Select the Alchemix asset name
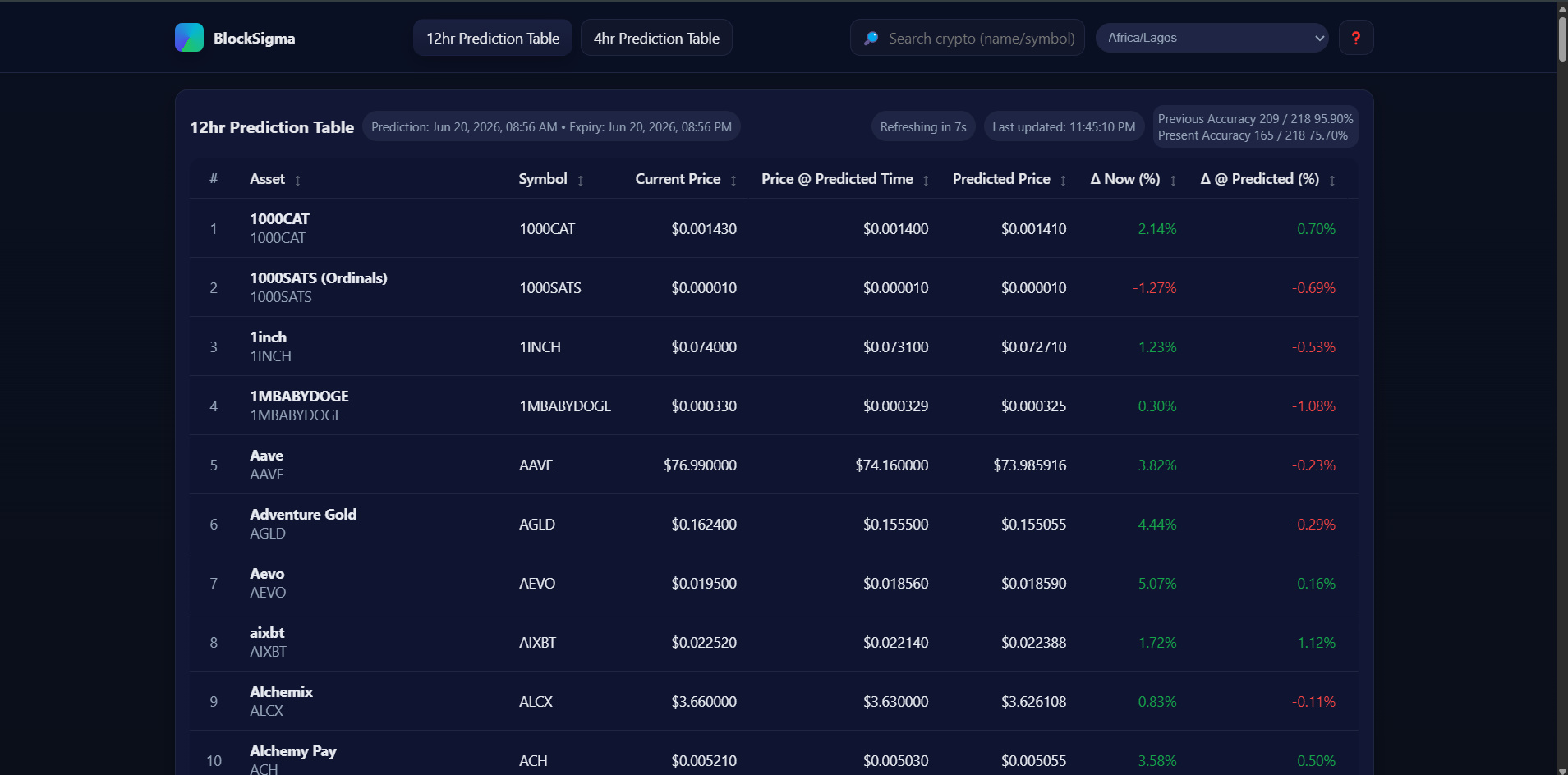Viewport: 1568px width, 775px height. pos(282,691)
